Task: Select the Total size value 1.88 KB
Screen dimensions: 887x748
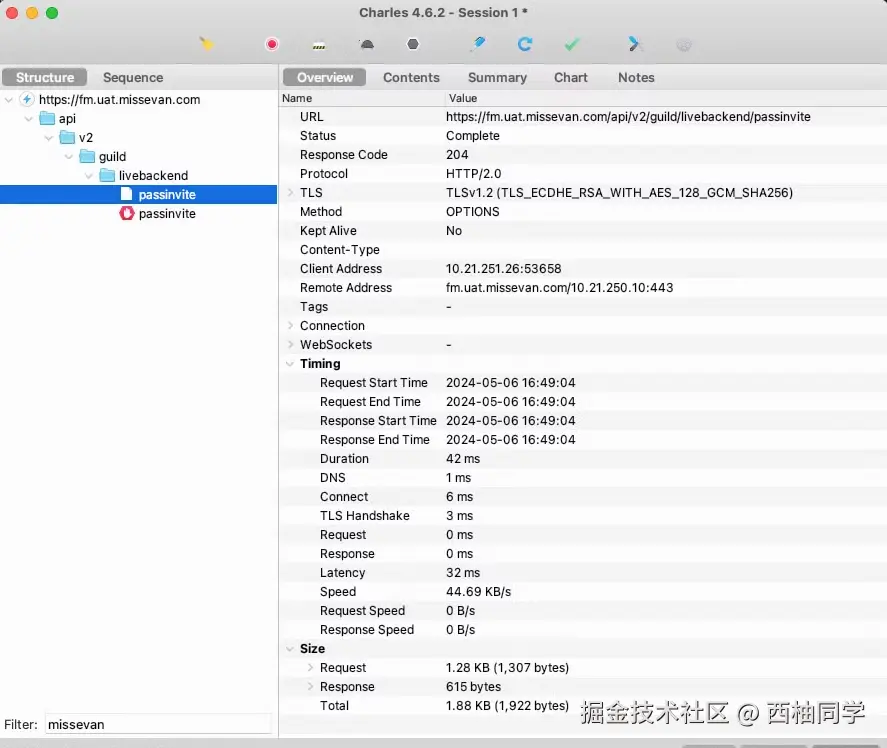Action: (507, 706)
